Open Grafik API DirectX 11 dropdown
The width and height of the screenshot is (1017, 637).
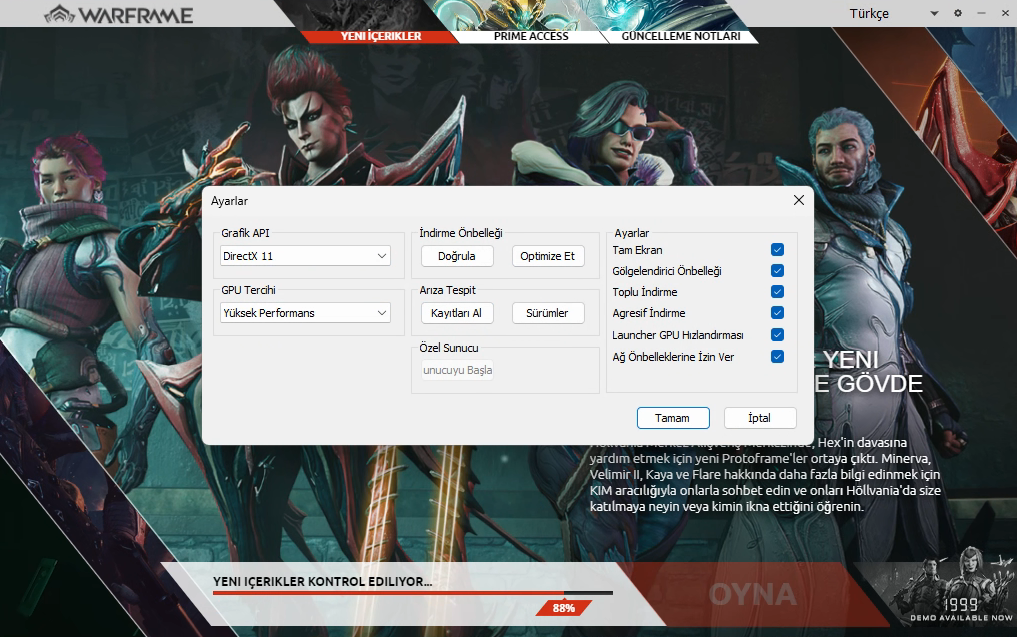click(x=305, y=256)
